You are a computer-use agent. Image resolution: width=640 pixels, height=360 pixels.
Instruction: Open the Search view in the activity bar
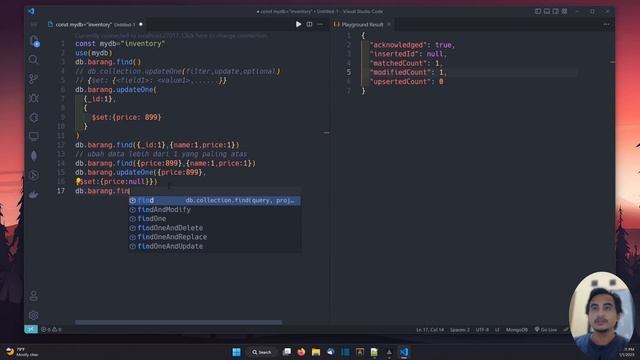(33, 60)
